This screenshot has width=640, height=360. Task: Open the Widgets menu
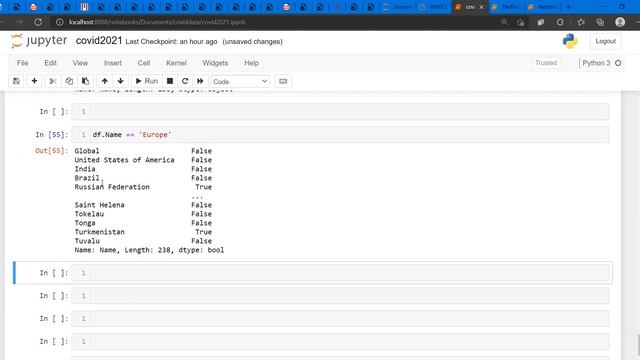[x=215, y=63]
